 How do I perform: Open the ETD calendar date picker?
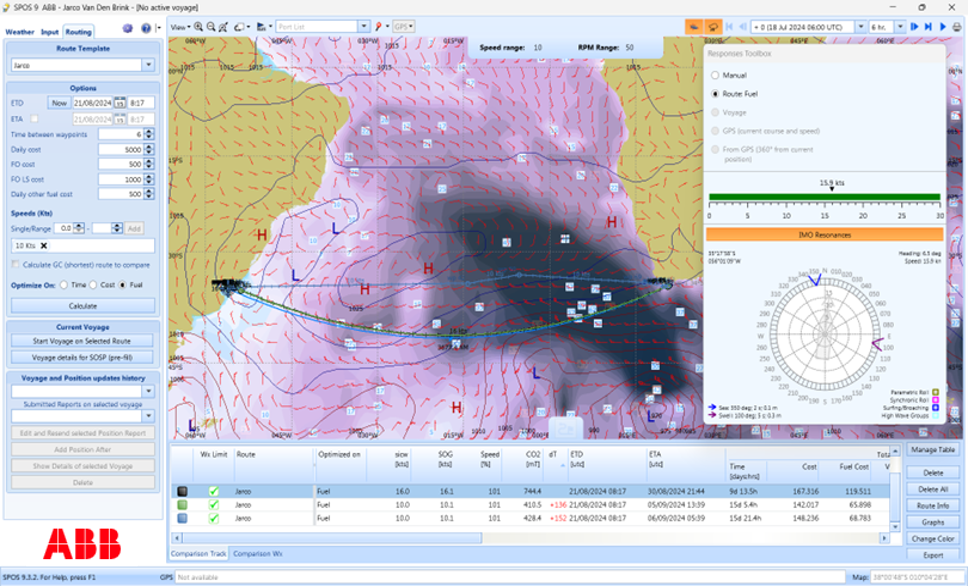tap(119, 103)
